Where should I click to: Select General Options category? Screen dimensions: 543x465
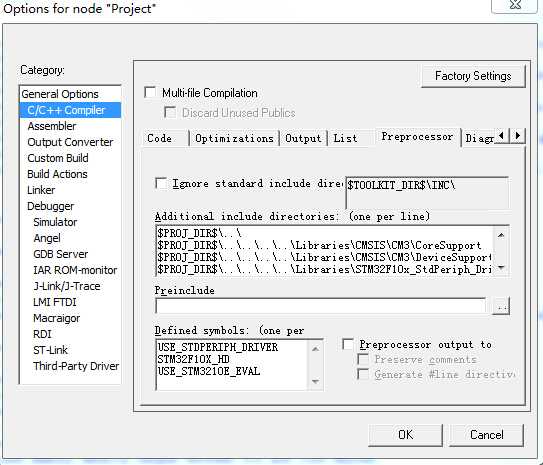coord(60,94)
